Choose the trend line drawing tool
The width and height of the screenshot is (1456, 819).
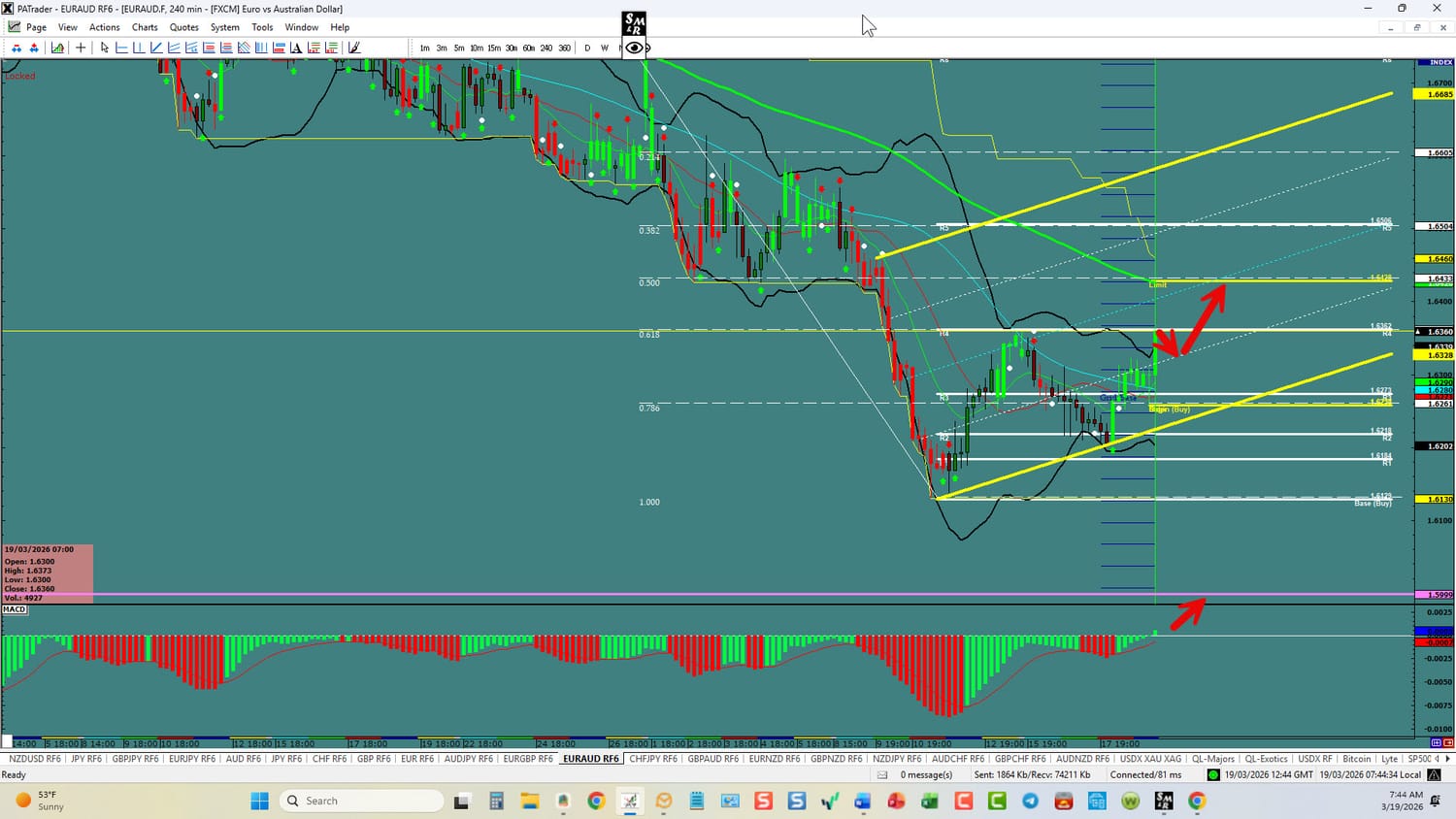tap(156, 48)
